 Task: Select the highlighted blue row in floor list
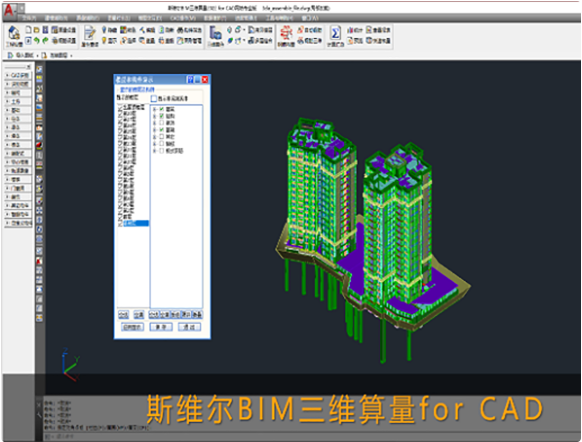point(136,223)
